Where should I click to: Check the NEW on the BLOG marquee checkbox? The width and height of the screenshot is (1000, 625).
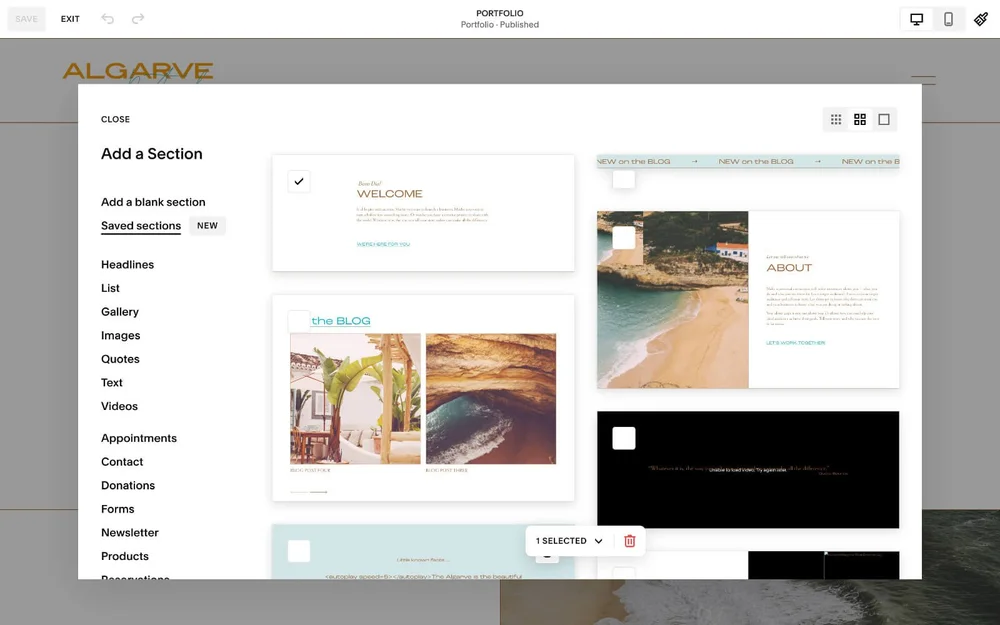tap(624, 178)
